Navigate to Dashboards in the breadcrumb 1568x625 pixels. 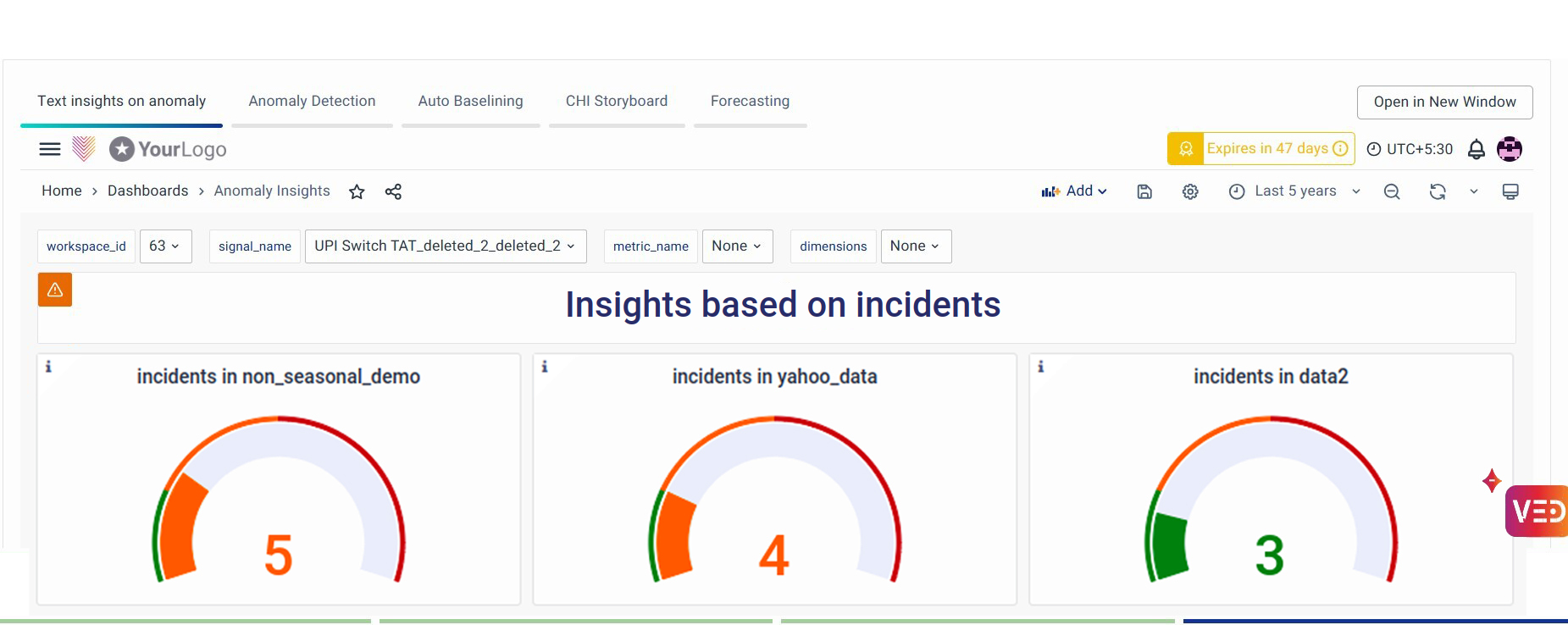[x=147, y=191]
